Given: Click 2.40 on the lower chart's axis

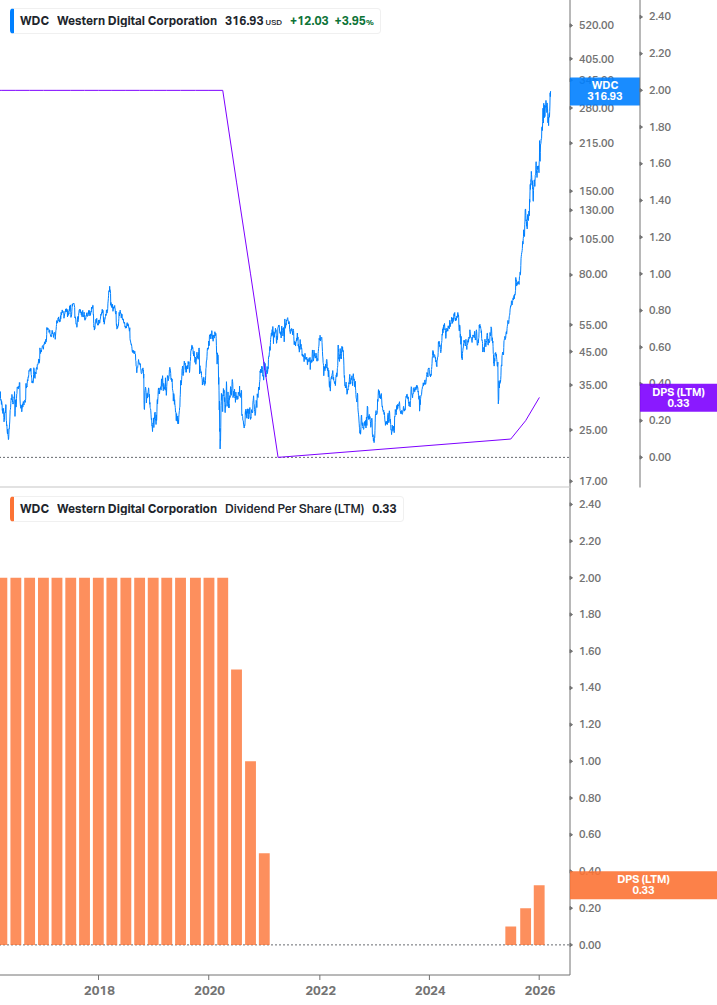Looking at the screenshot, I should (x=590, y=504).
